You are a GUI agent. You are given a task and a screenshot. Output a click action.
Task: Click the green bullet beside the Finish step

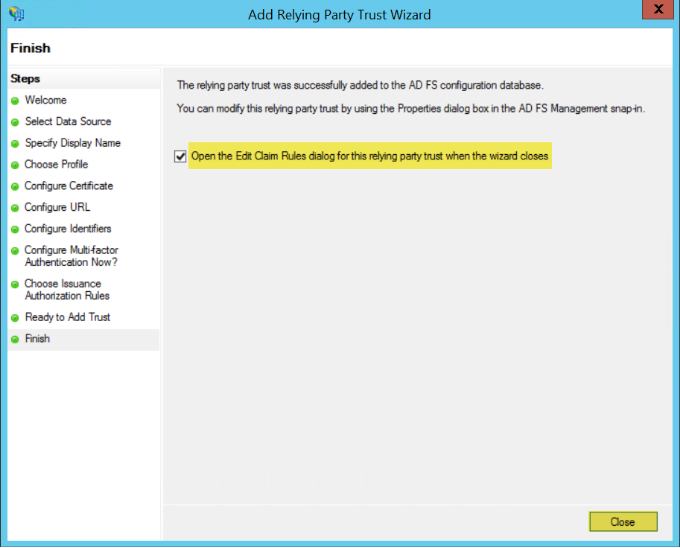15,340
